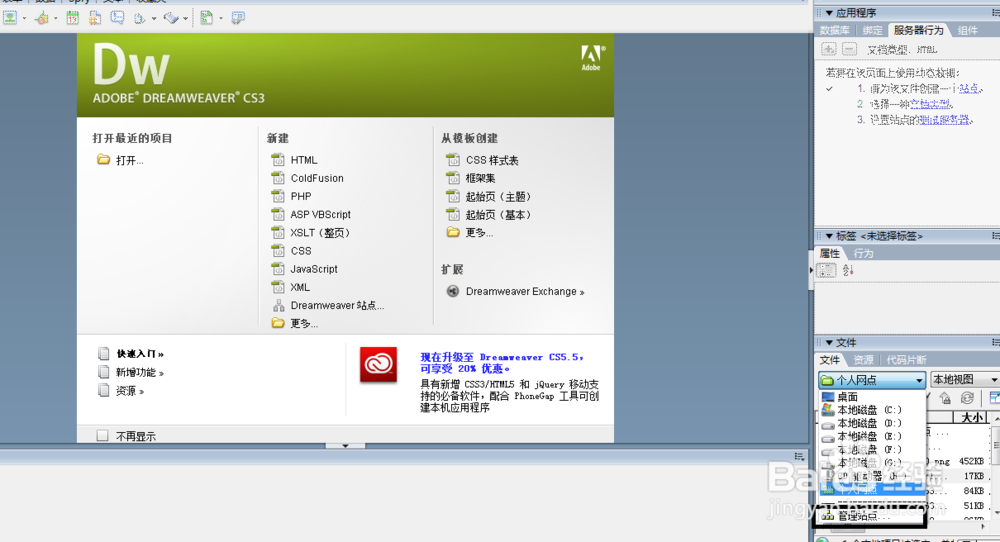Click the Dreamweaver 站点 site icon
The image size is (1000, 542).
pos(278,305)
